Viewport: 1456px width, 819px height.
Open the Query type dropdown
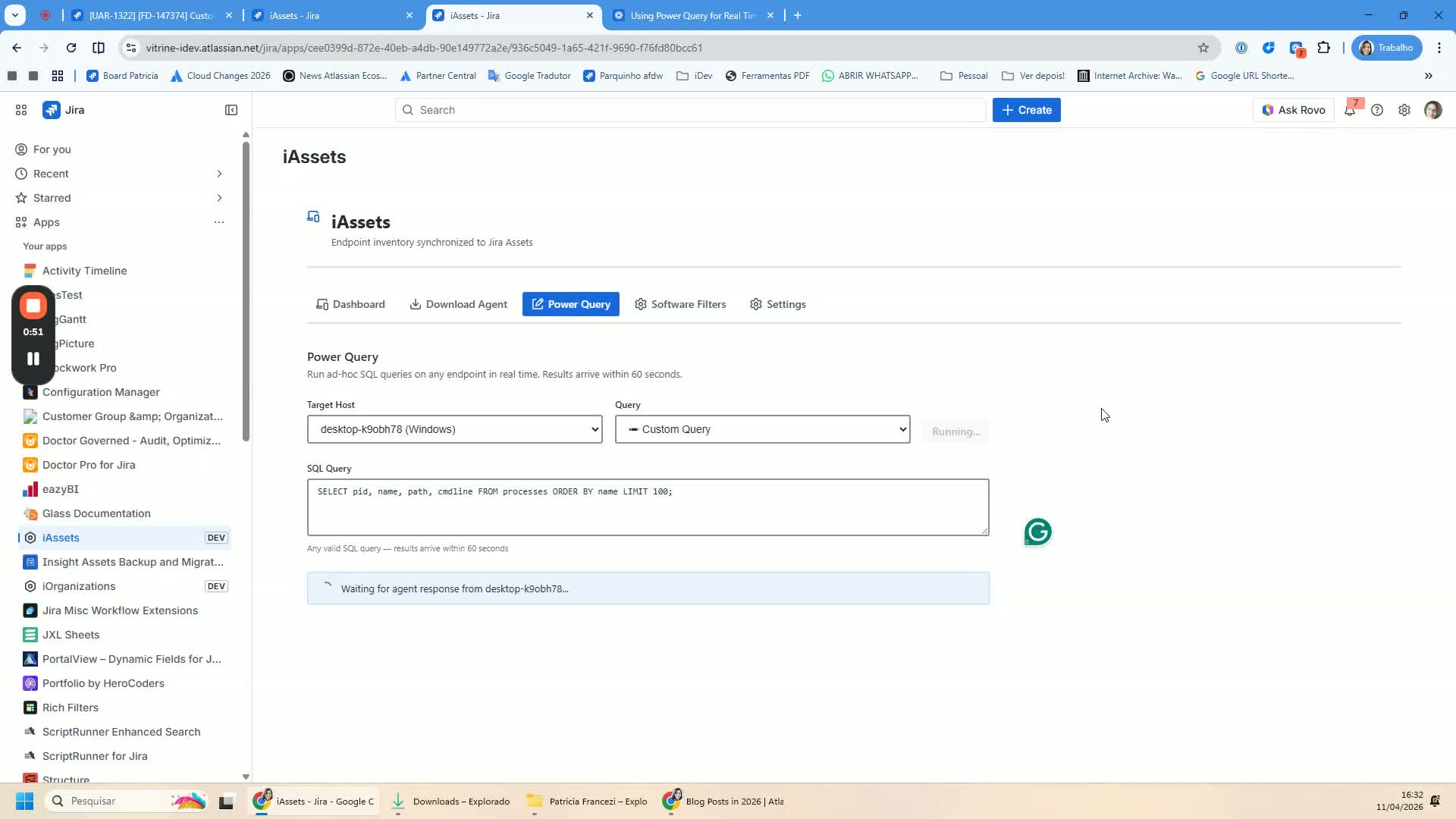click(x=762, y=429)
